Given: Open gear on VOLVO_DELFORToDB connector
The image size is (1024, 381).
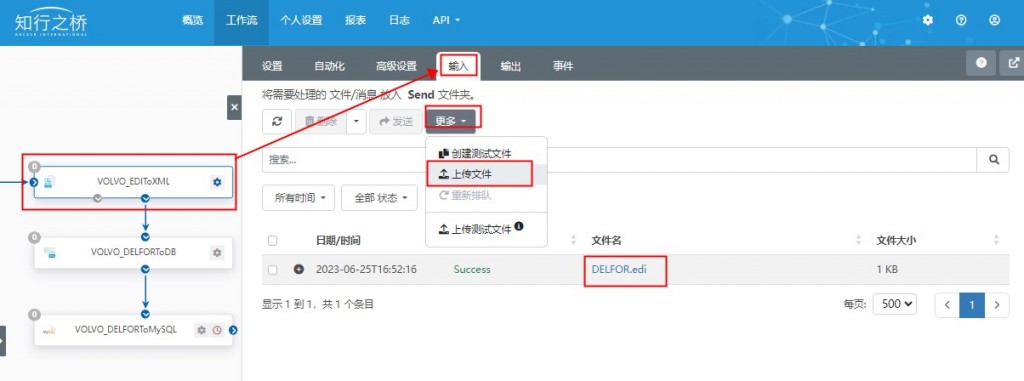Looking at the screenshot, I should coord(217,253).
